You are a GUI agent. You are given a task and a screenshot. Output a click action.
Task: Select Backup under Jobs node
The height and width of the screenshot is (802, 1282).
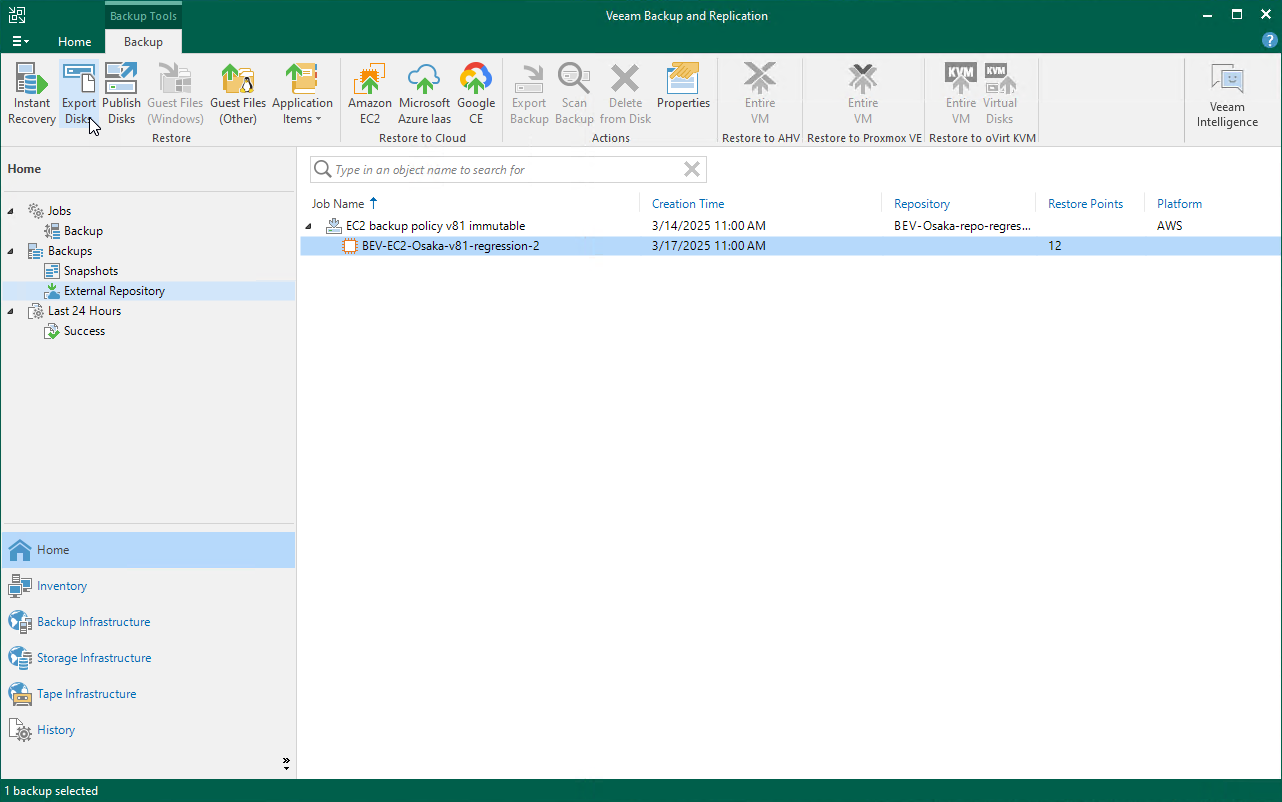pyautogui.click(x=83, y=231)
